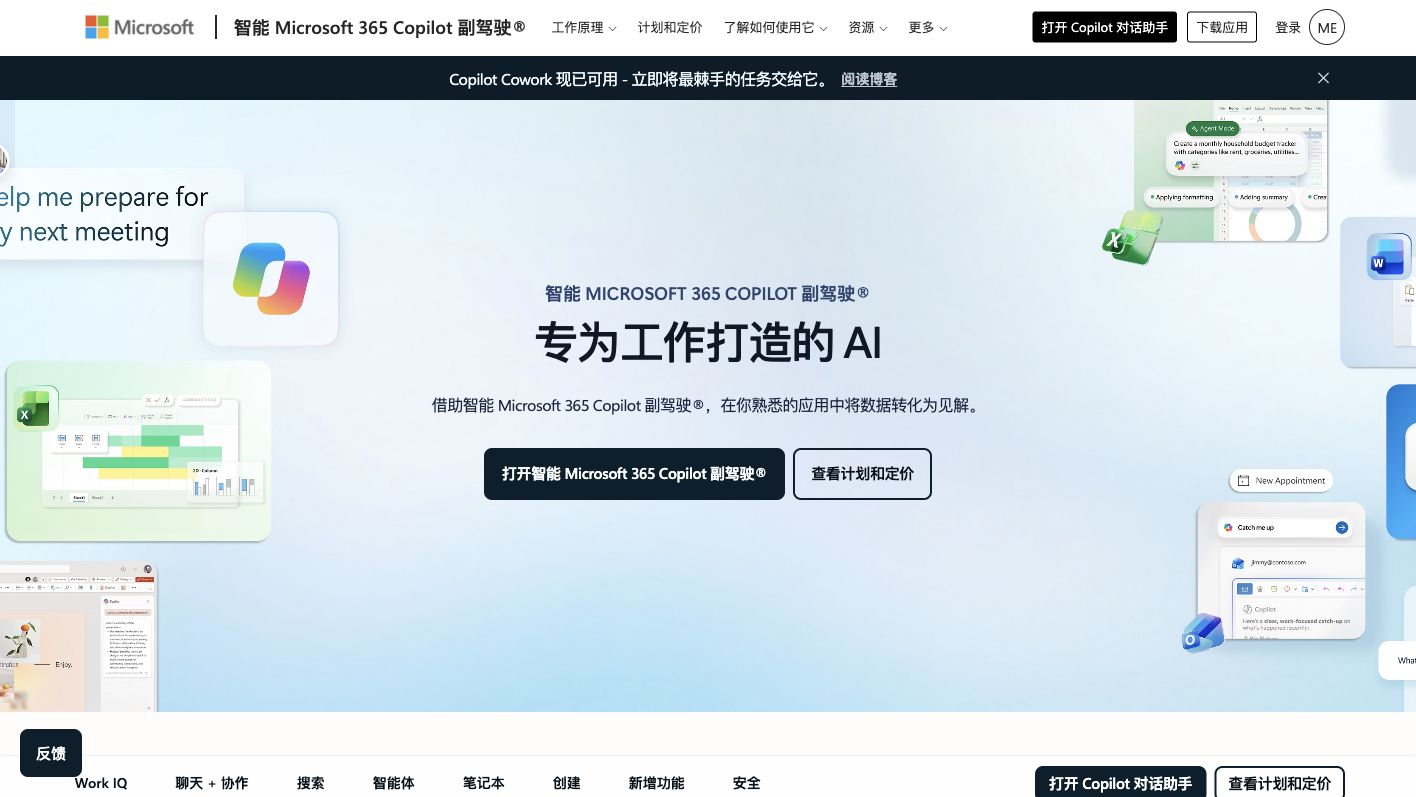The width and height of the screenshot is (1416, 797).
Task: Open the 计划和定价 nav link
Action: point(670,28)
